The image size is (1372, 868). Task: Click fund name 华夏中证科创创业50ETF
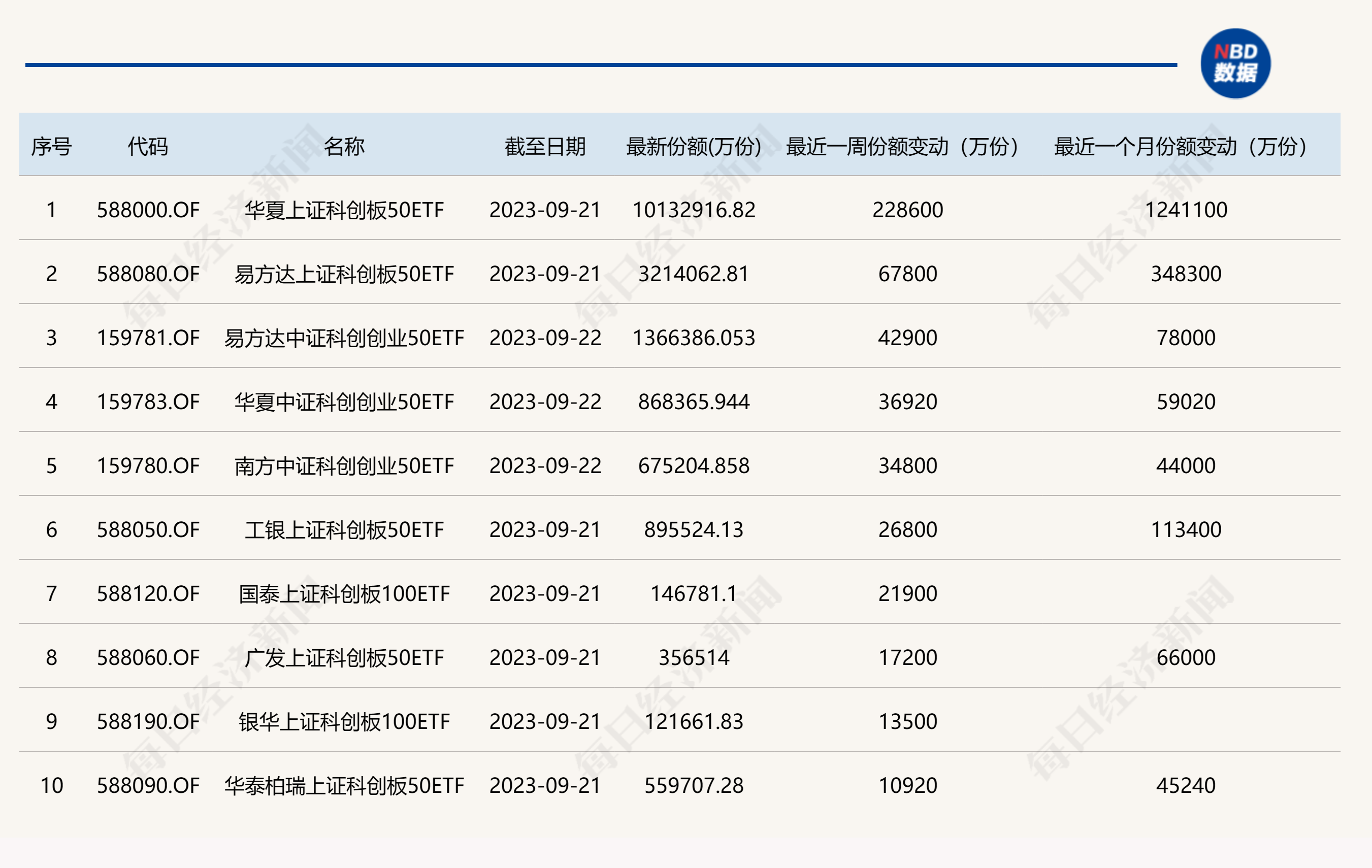tap(344, 402)
